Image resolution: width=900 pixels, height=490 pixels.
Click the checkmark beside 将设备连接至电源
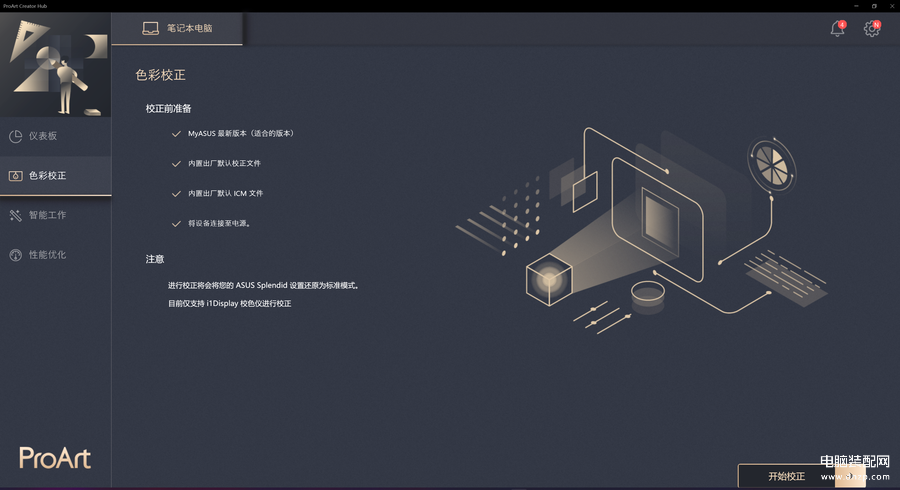click(176, 224)
